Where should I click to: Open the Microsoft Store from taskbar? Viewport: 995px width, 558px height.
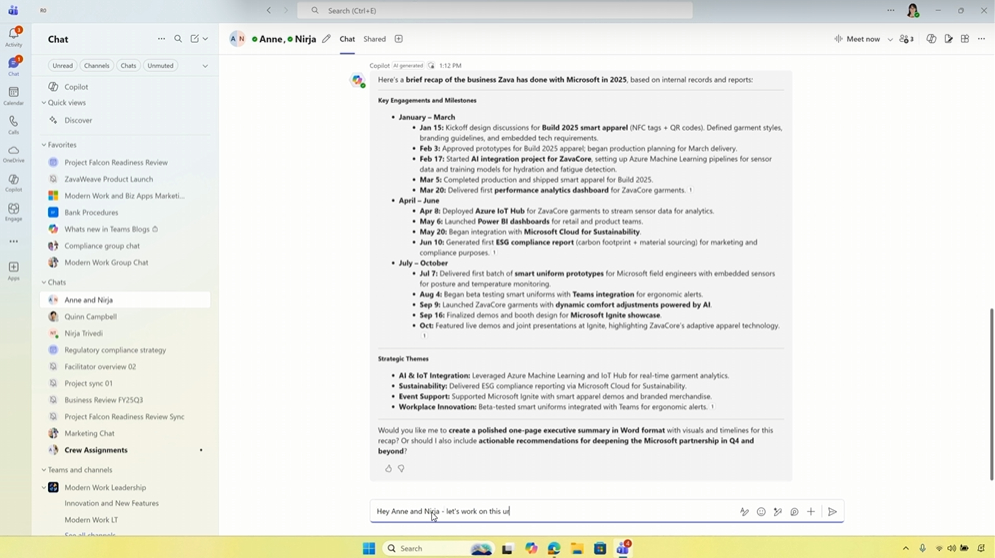(600, 548)
